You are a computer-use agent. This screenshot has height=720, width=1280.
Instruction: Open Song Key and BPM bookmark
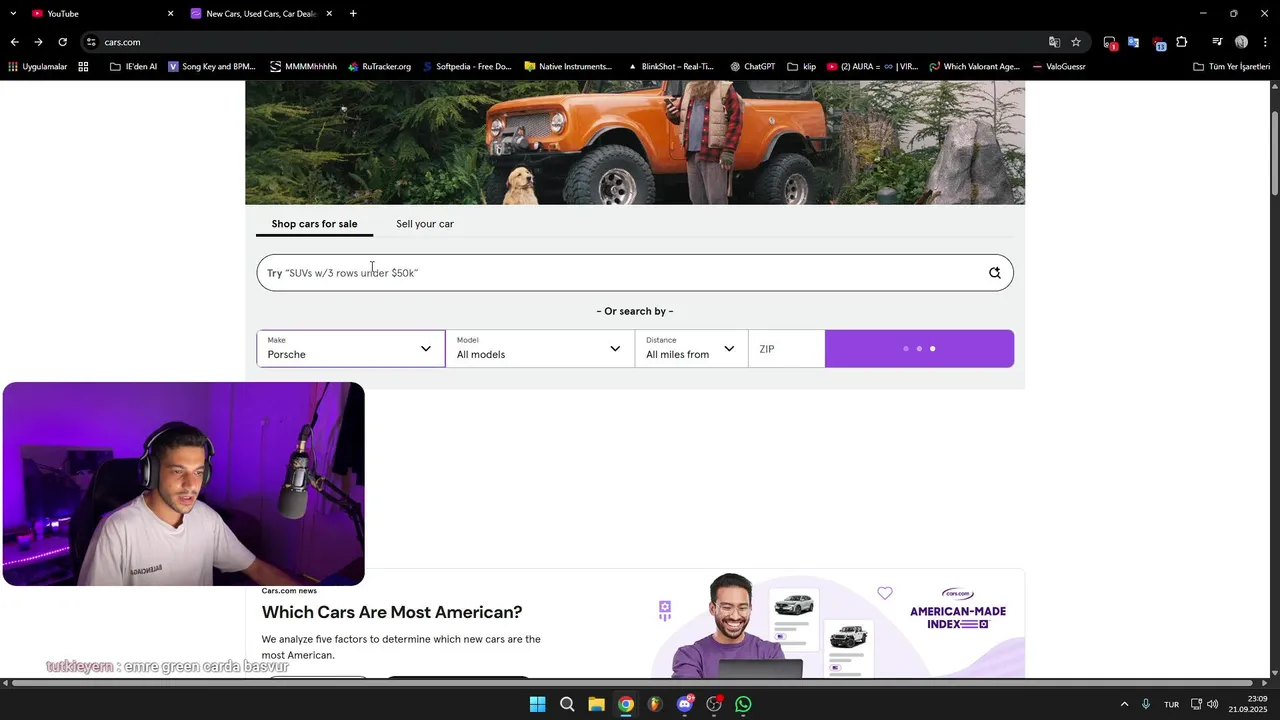(212, 67)
